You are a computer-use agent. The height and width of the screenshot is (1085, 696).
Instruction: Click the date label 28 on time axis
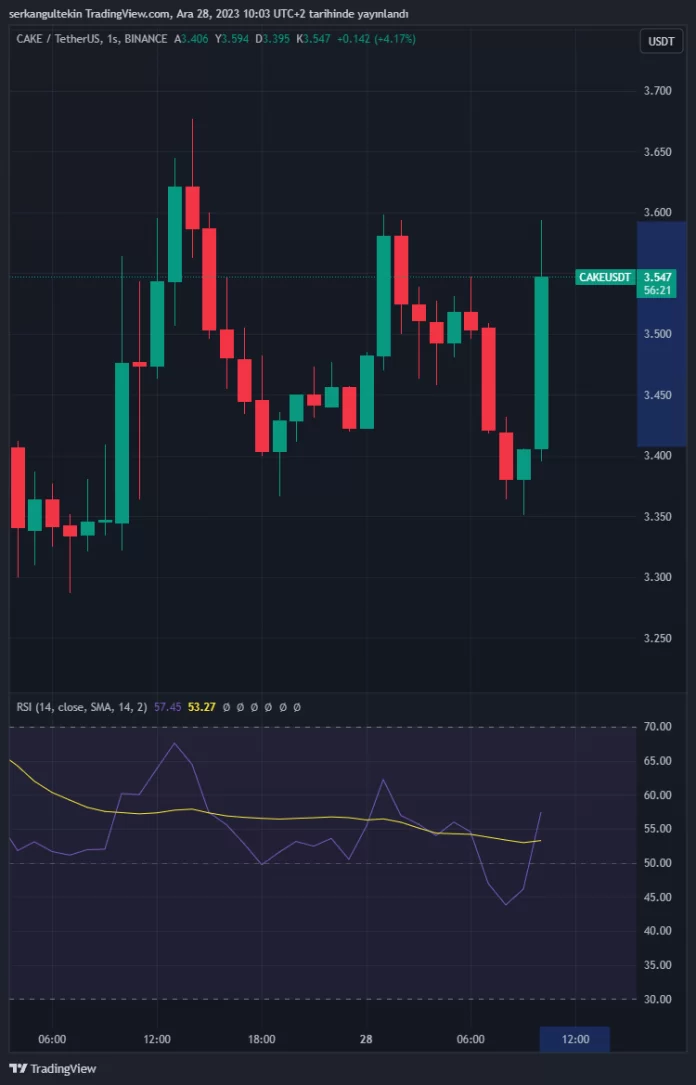click(366, 1039)
